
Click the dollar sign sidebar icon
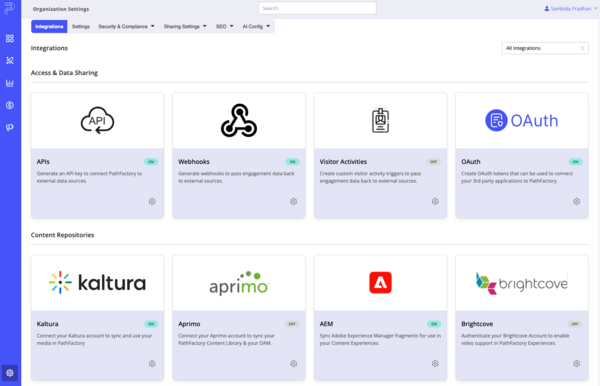click(x=10, y=105)
